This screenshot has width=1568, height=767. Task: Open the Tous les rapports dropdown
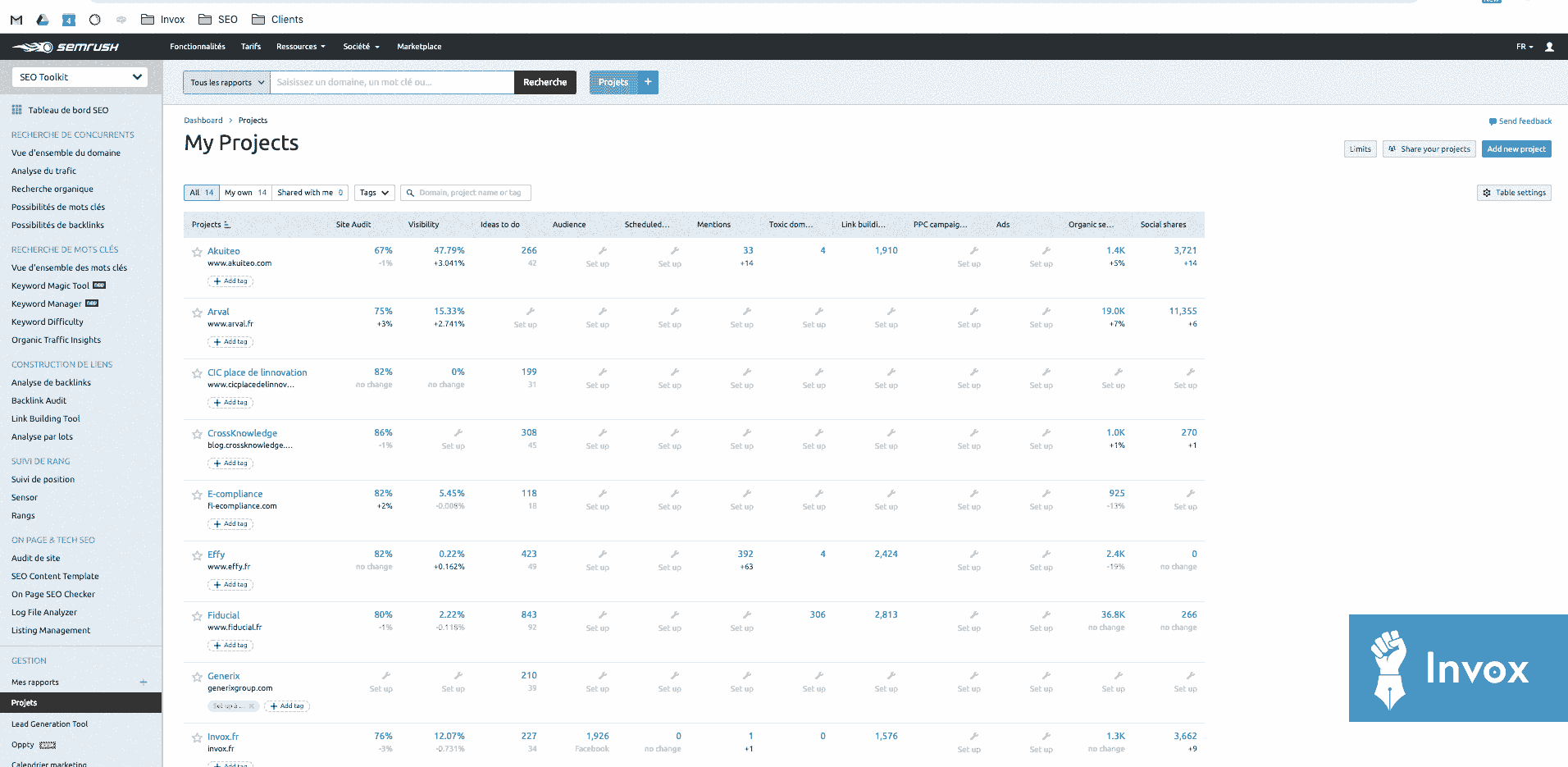(227, 82)
